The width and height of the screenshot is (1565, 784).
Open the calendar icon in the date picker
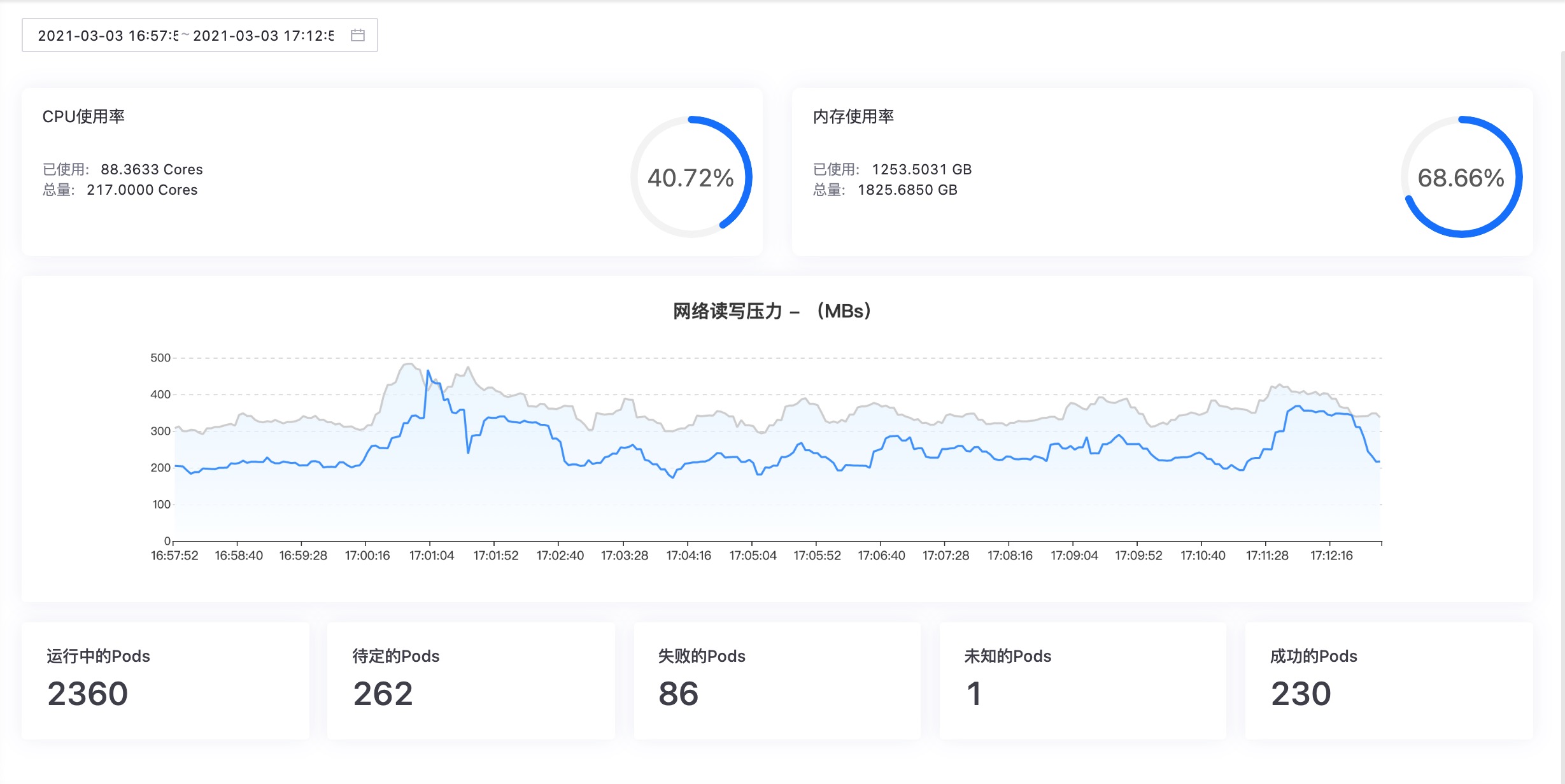pyautogui.click(x=358, y=35)
